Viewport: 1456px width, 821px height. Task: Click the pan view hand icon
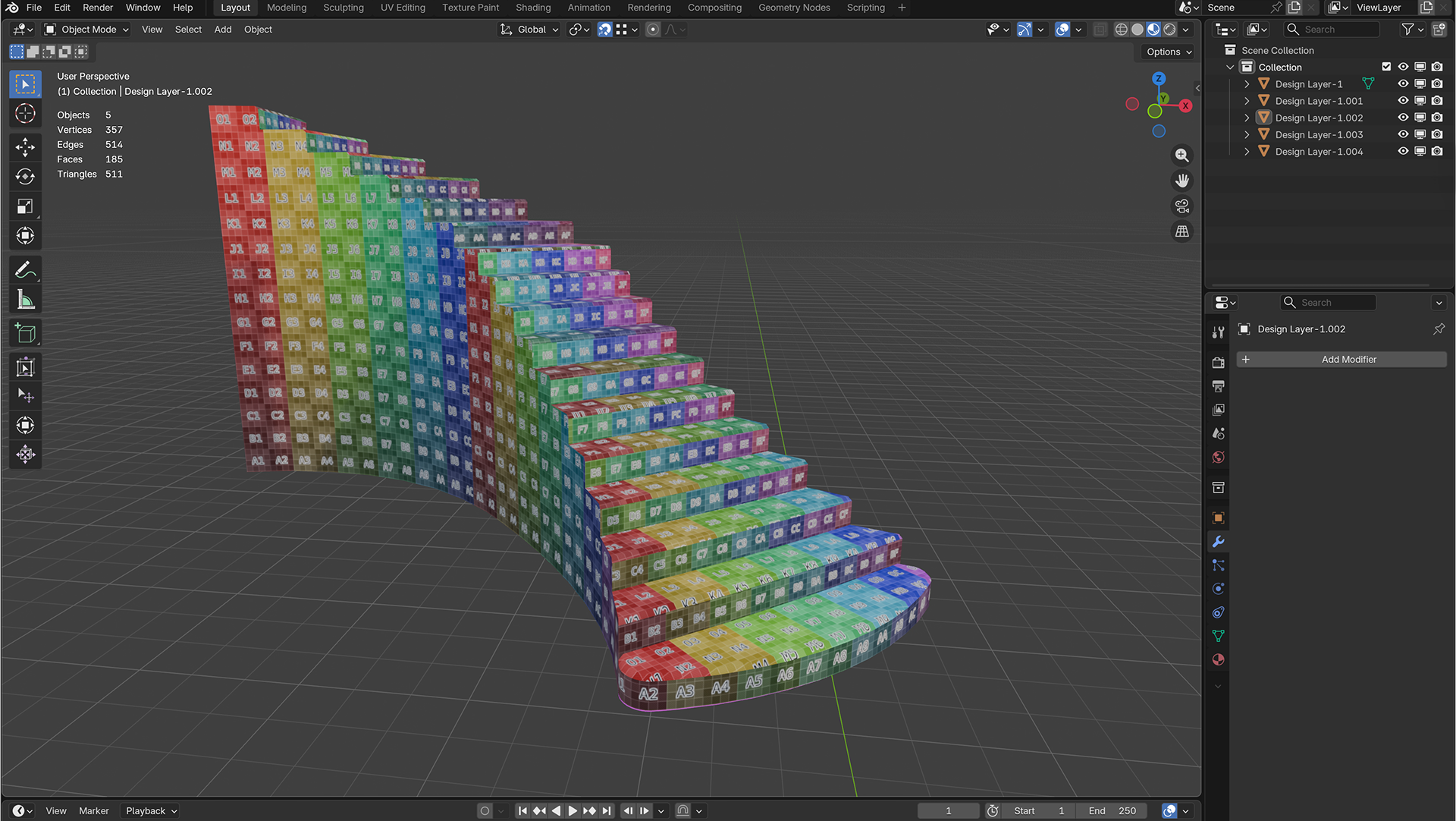pos(1181,181)
